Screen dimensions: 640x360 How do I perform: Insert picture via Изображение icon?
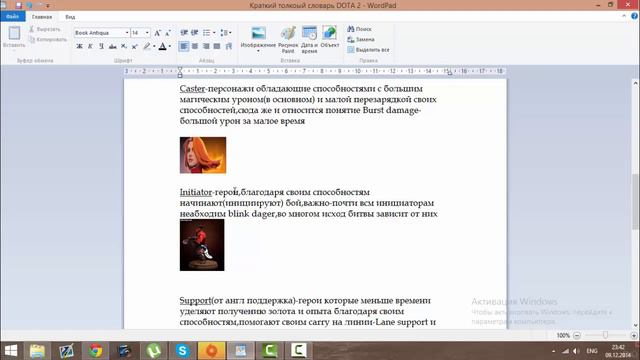pos(258,33)
